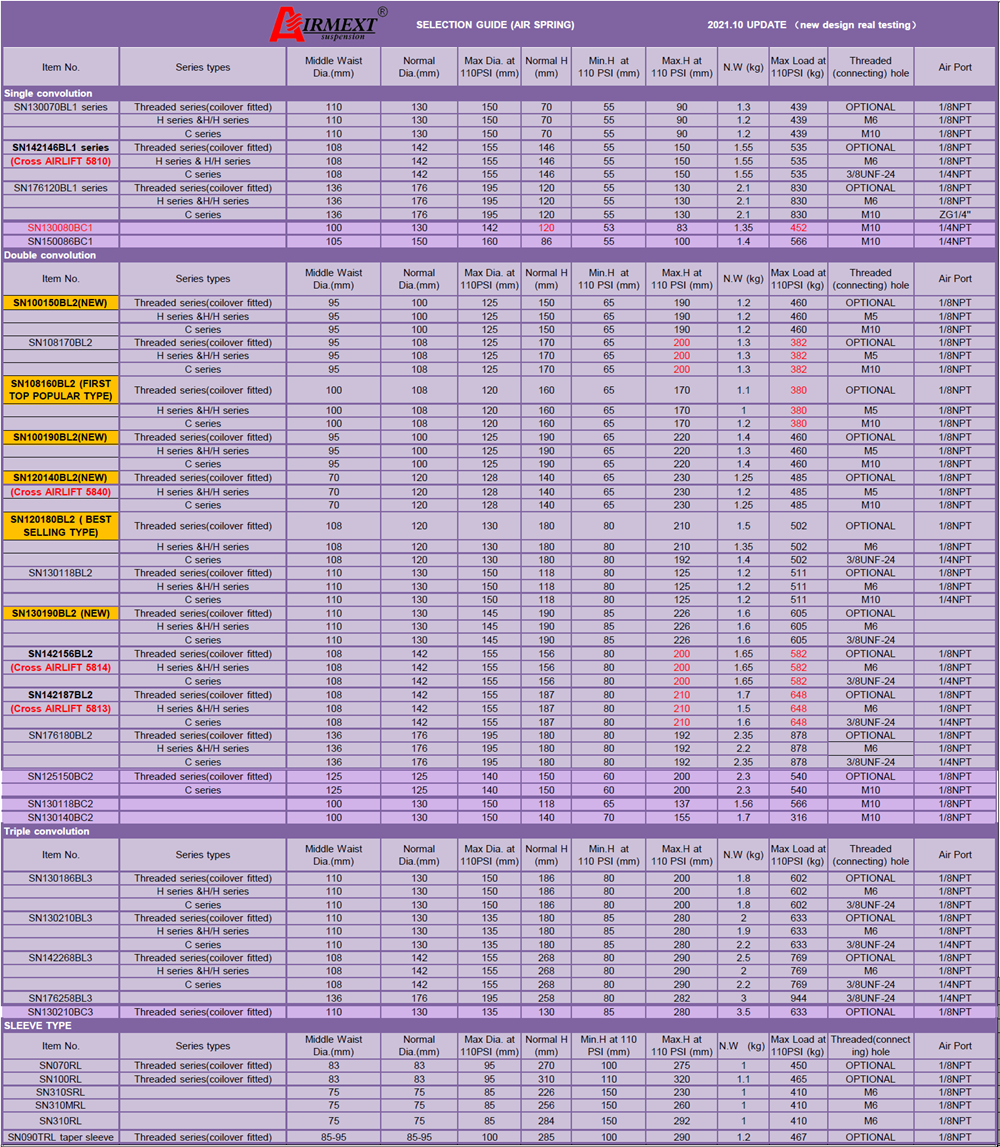Click the red '(Cross AIRLIFT 5813)' note
Image resolution: width=1000 pixels, height=1147 pixels.
pos(61,709)
